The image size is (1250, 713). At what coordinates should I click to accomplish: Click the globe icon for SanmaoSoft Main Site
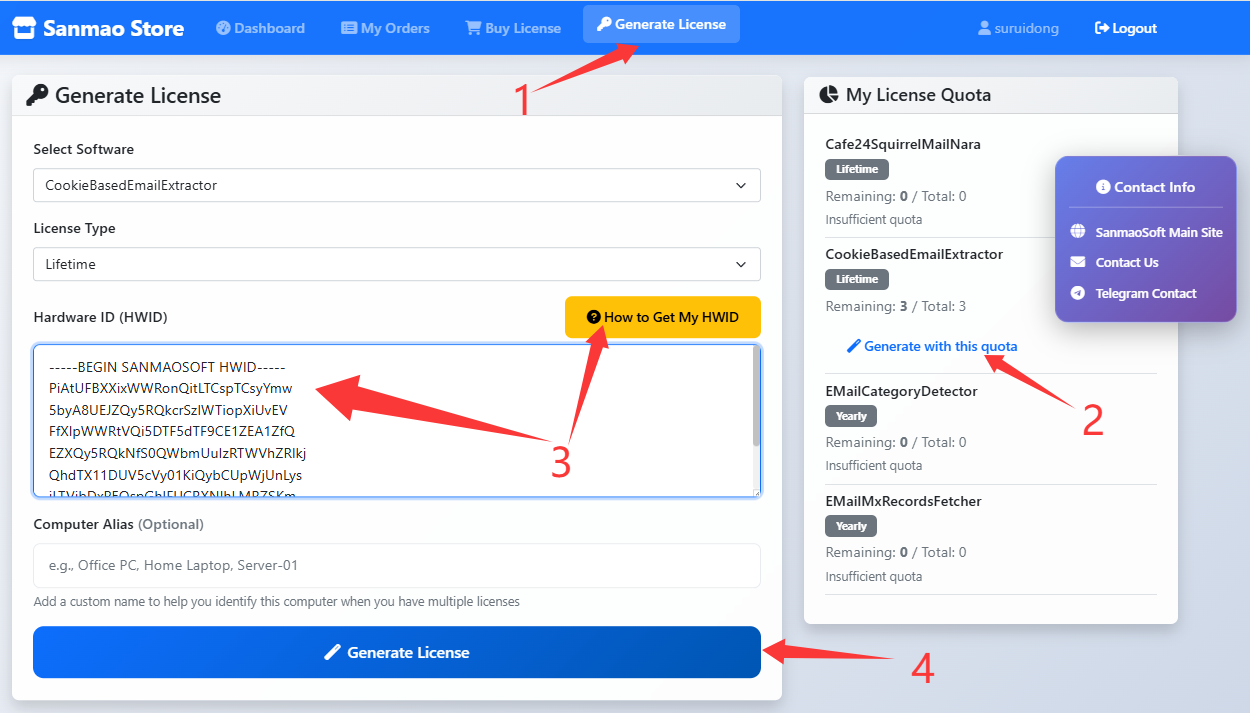pos(1078,232)
